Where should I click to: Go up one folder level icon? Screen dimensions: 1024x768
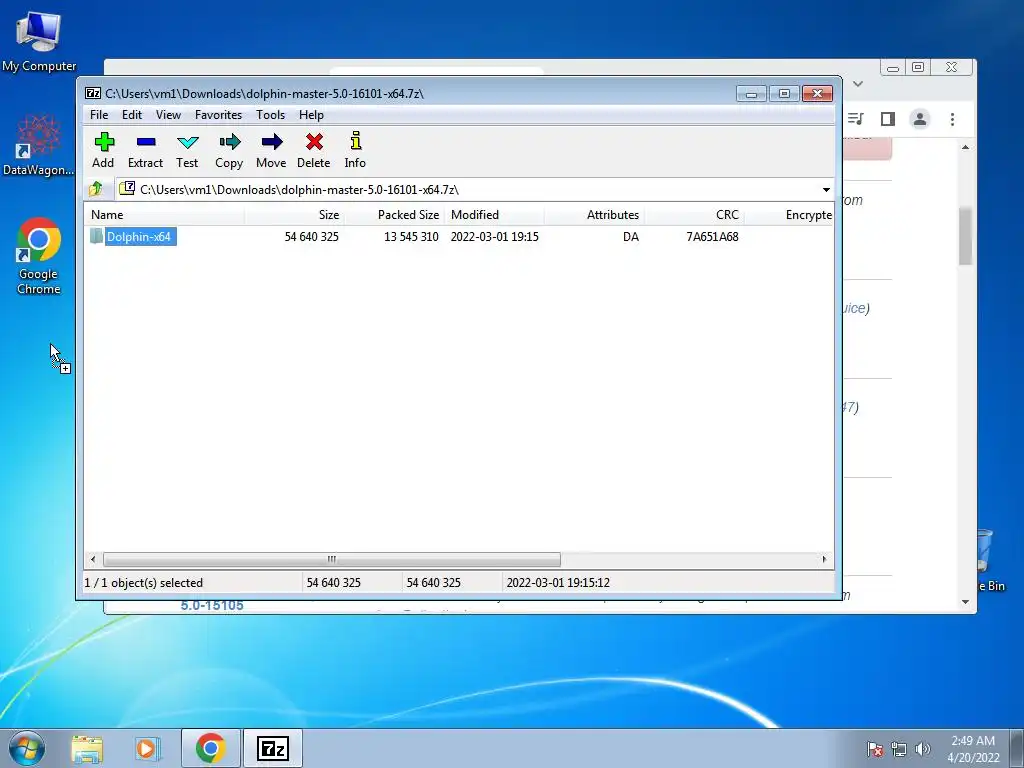tap(96, 189)
